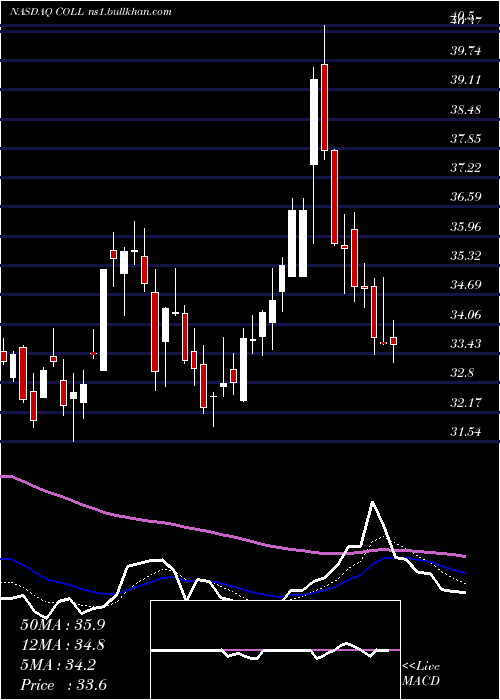500x700 pixels.
Task: Click the tallest red candlestick at the peak
Action: (x=325, y=108)
